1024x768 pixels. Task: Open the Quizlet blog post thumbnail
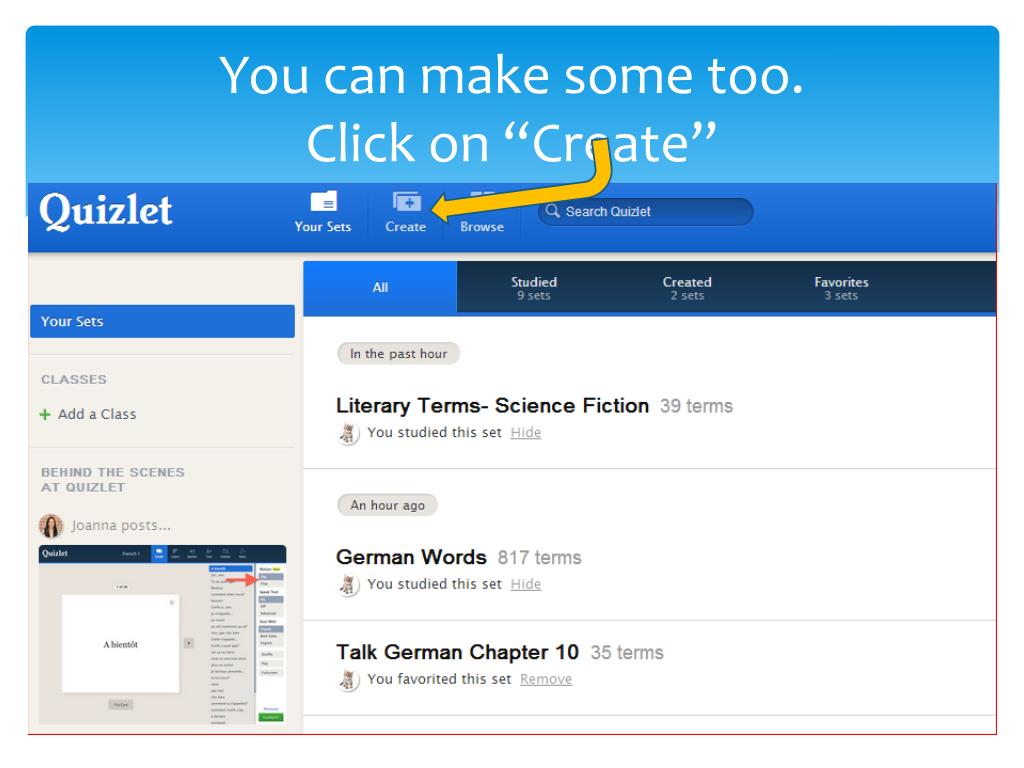pyautogui.click(x=163, y=635)
